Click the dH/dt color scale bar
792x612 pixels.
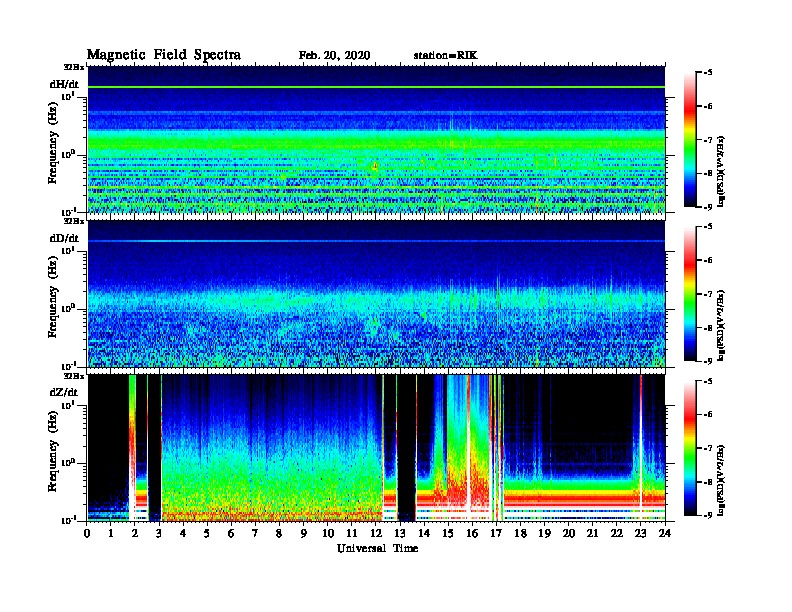coord(689,140)
